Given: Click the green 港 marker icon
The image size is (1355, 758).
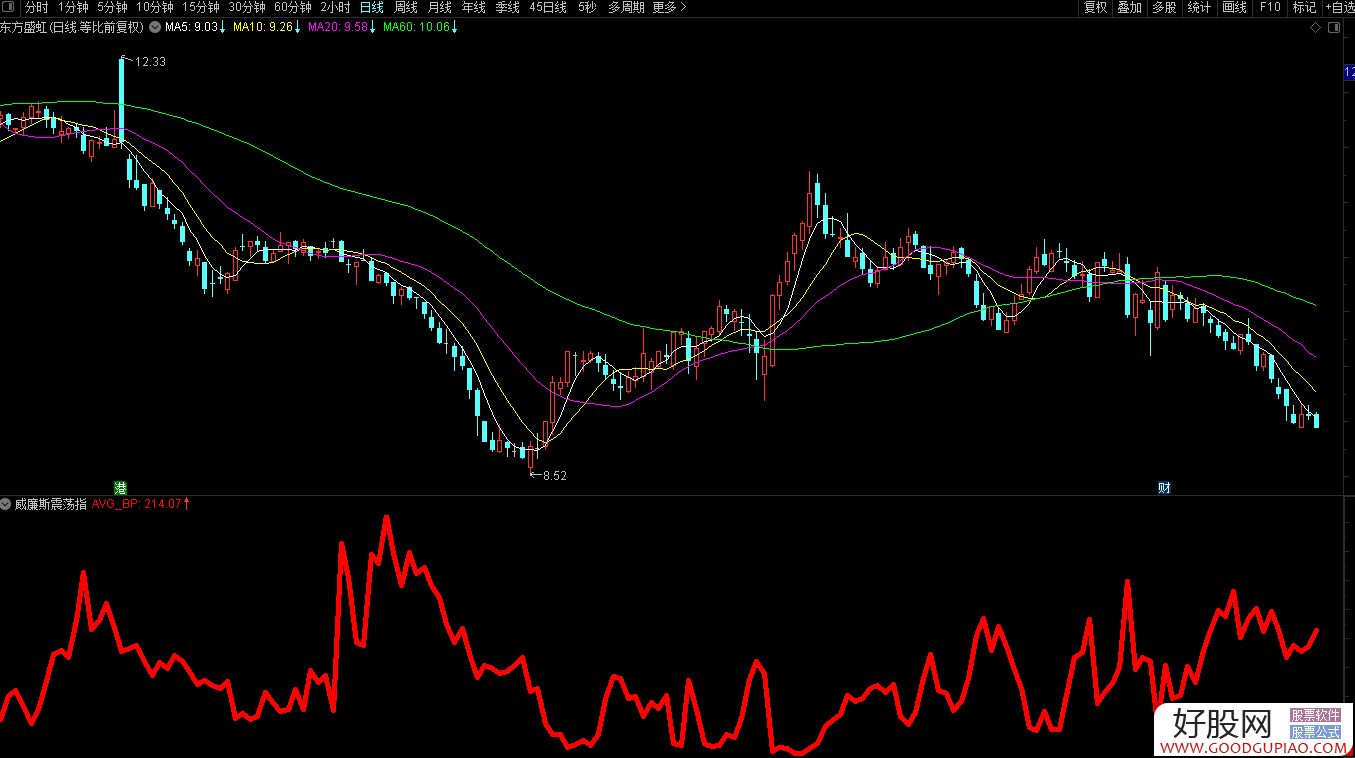Looking at the screenshot, I should (121, 488).
